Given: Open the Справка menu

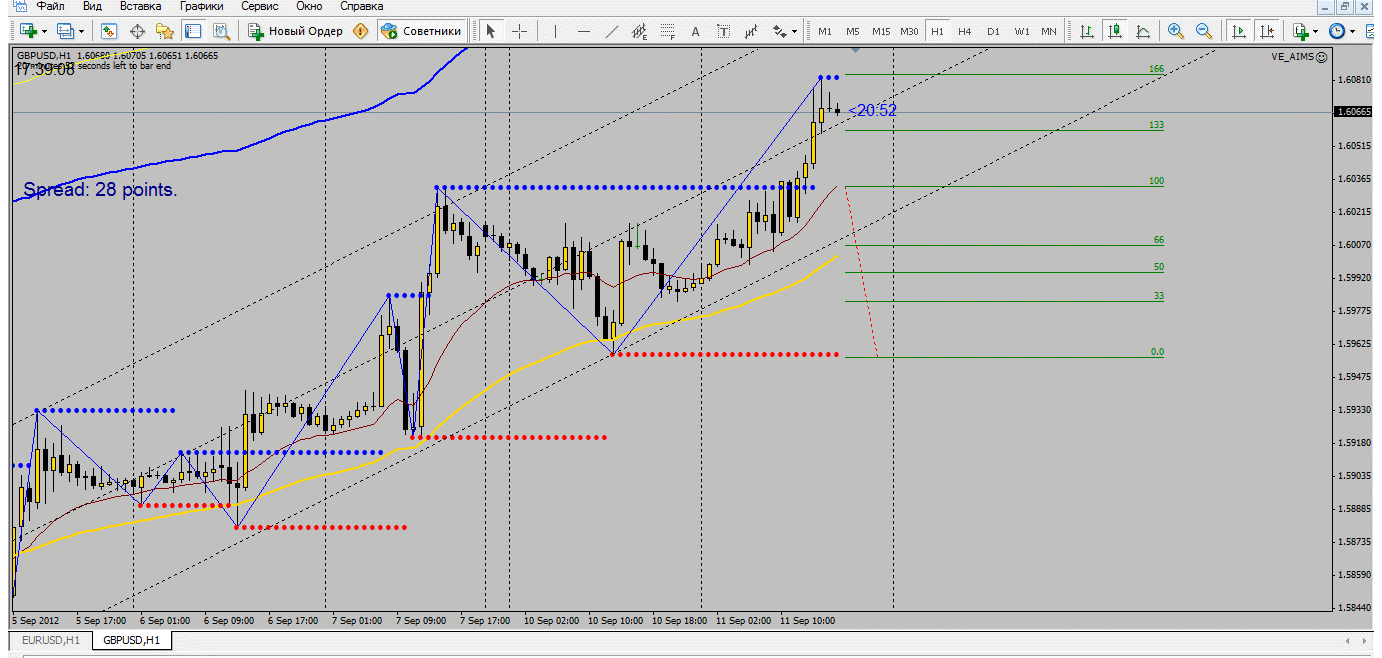Looking at the screenshot, I should [362, 6].
